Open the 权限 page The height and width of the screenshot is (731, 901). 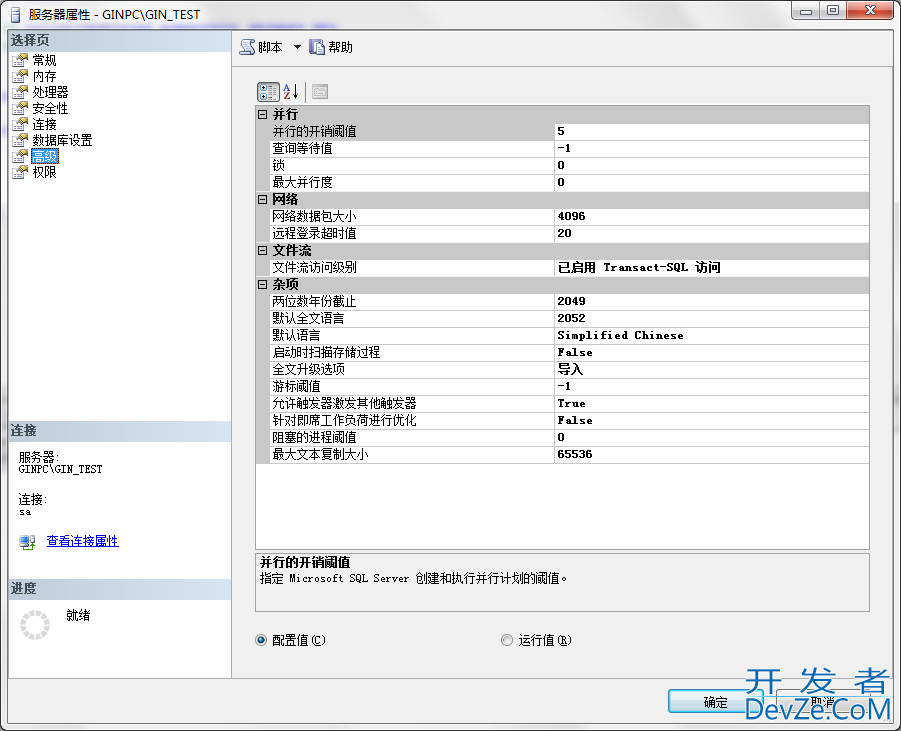click(44, 172)
